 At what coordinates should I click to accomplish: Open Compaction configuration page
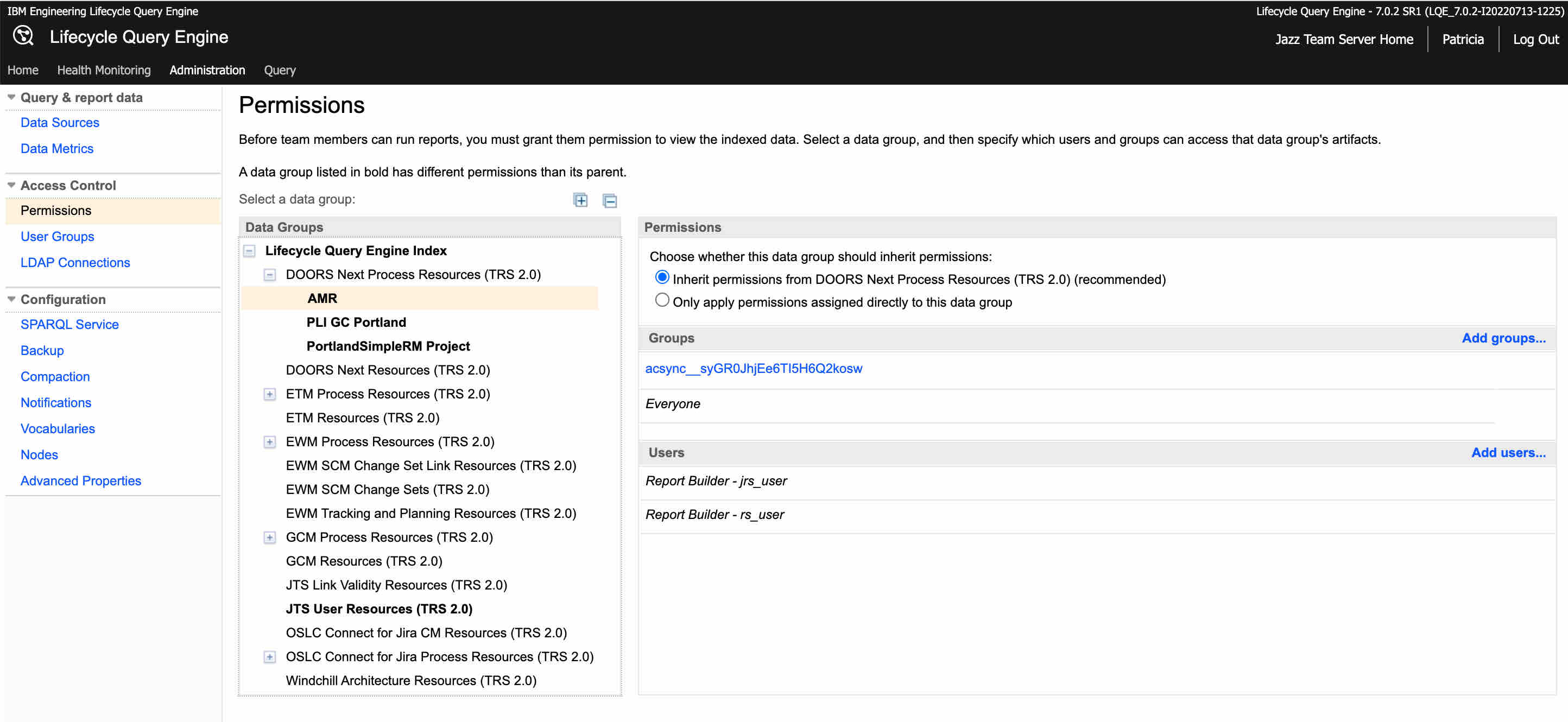coord(55,377)
